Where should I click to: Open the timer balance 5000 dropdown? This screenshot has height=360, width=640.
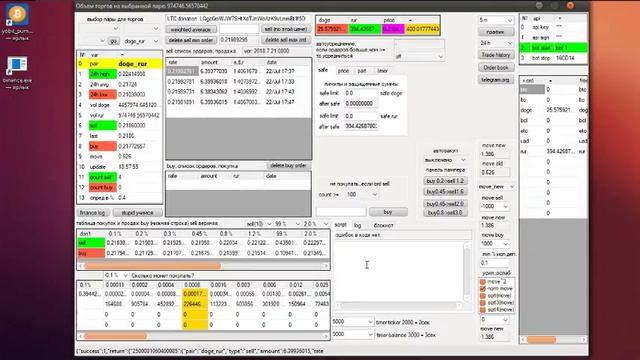(x=353, y=334)
